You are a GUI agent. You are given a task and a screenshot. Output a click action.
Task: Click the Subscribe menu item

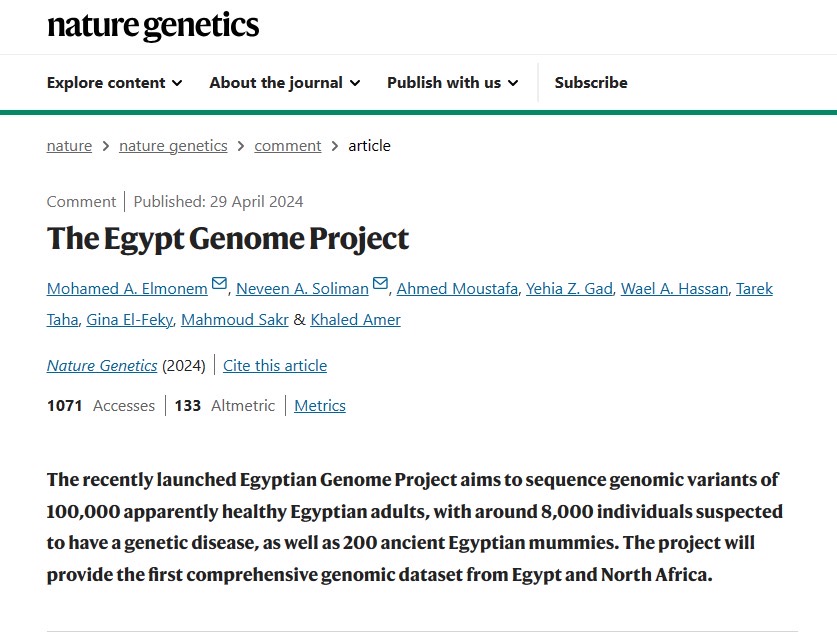click(591, 83)
